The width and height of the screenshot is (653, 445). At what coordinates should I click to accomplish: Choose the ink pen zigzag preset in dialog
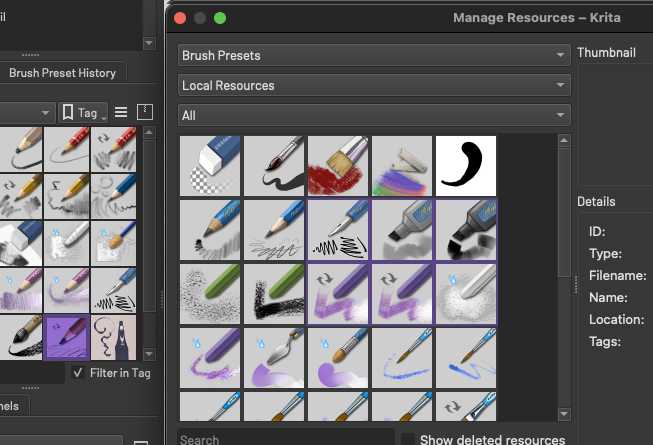point(338,230)
